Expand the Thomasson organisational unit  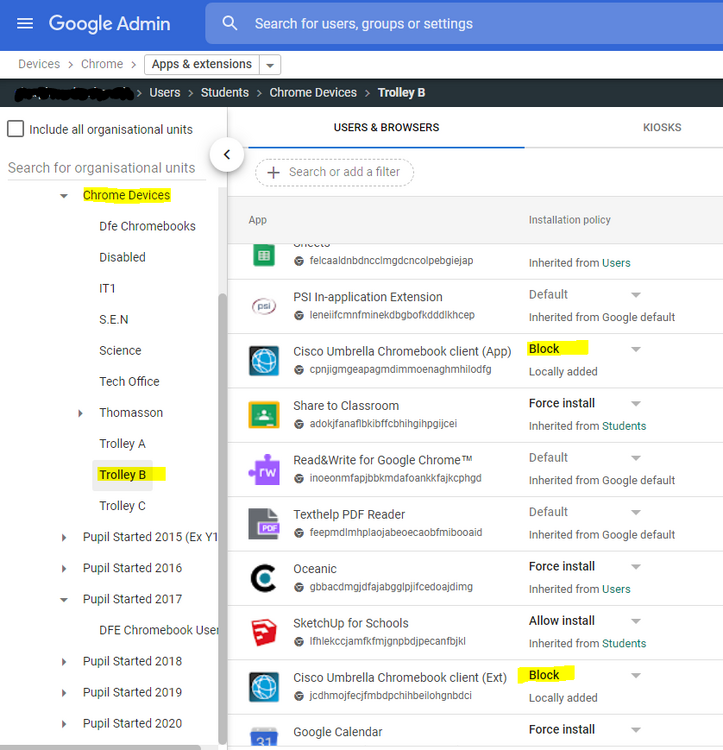click(x=80, y=413)
